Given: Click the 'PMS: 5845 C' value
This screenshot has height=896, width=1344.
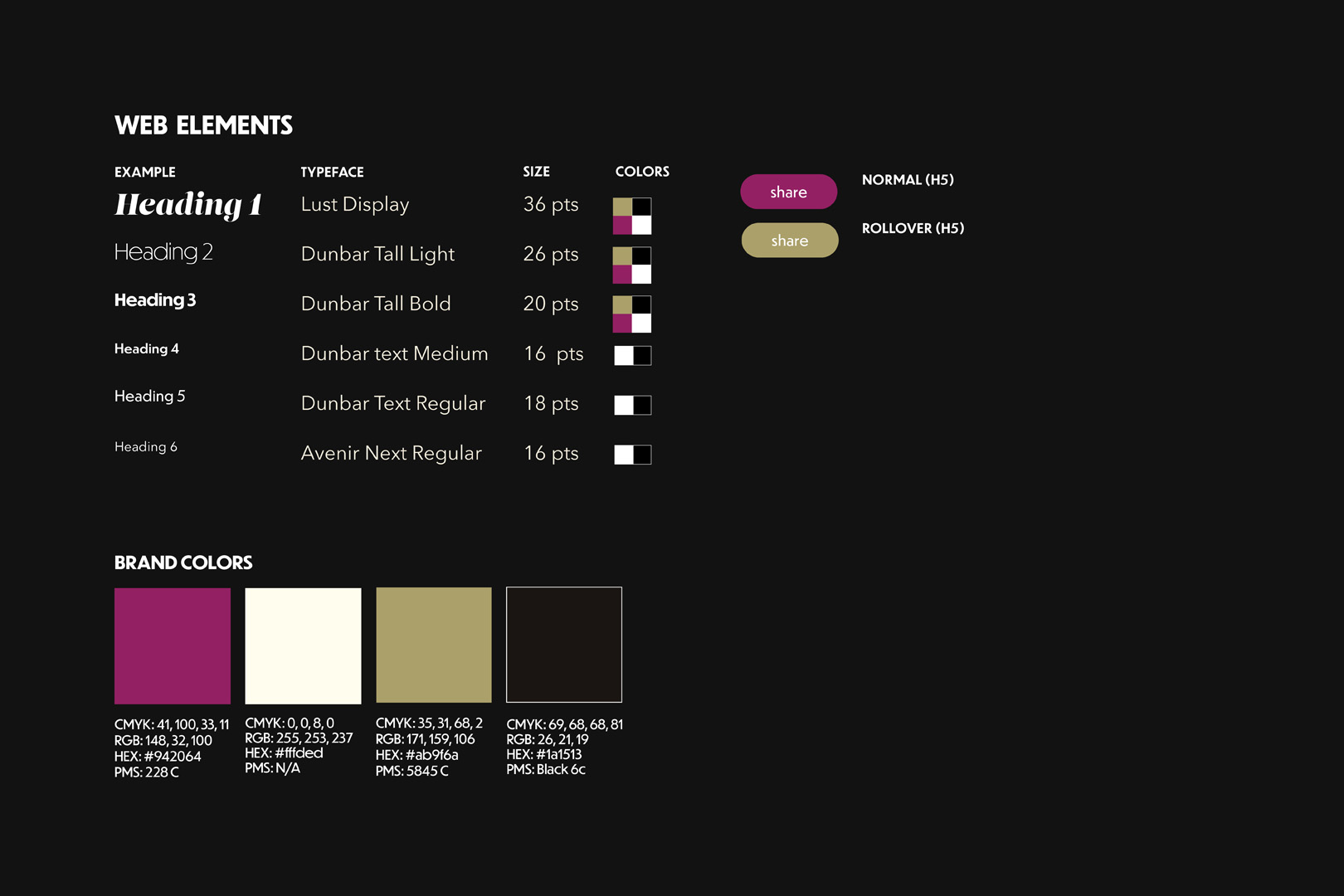Looking at the screenshot, I should click(411, 771).
